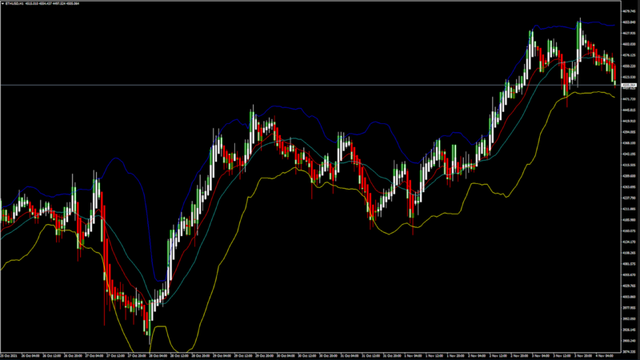Click the first candle at chart left edge
This screenshot has width=640, height=360.
[x=2, y=212]
